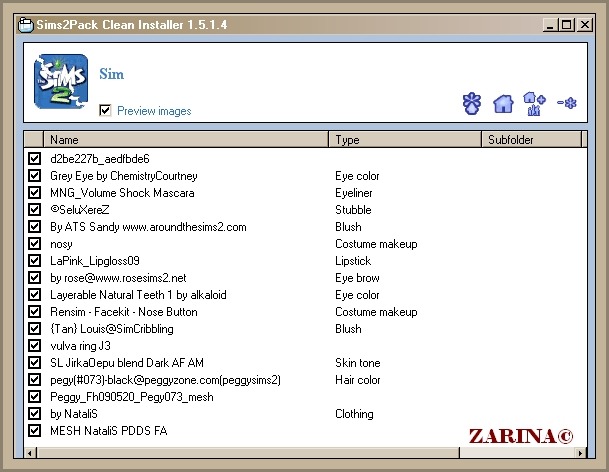This screenshot has width=609, height=472.
Task: Click the minus flower icon
Action: [x=567, y=103]
